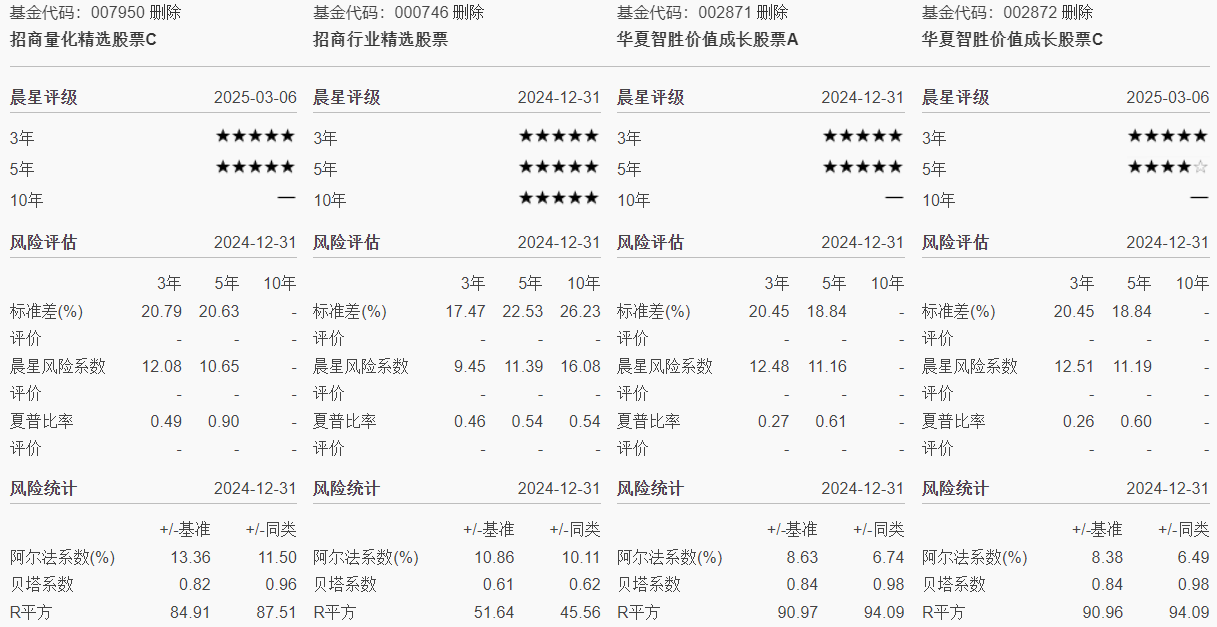Click the R平方 value 90.97
1217x627 pixels.
click(798, 612)
